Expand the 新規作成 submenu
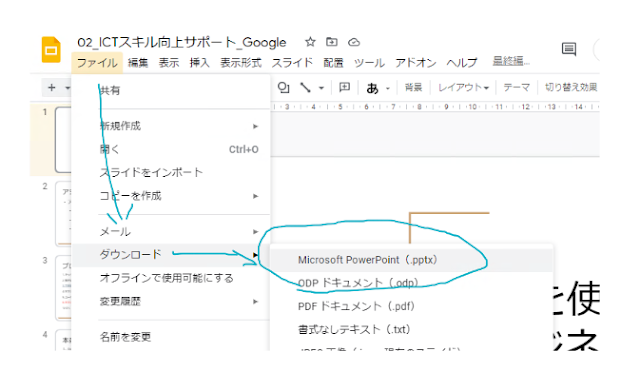This screenshot has height=372, width=640. click(x=171, y=126)
